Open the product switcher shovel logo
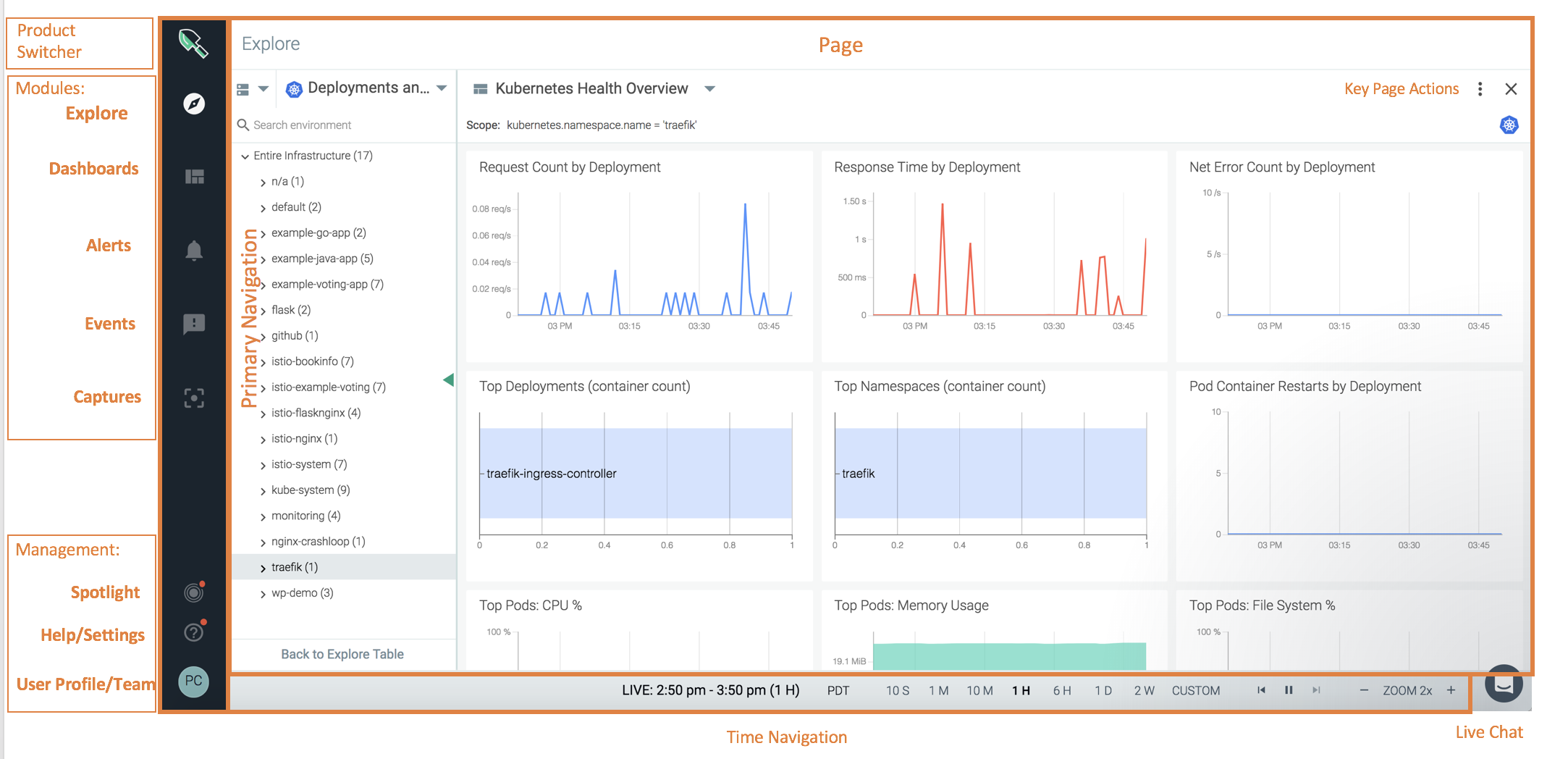The width and height of the screenshot is (1568, 759). click(x=193, y=43)
